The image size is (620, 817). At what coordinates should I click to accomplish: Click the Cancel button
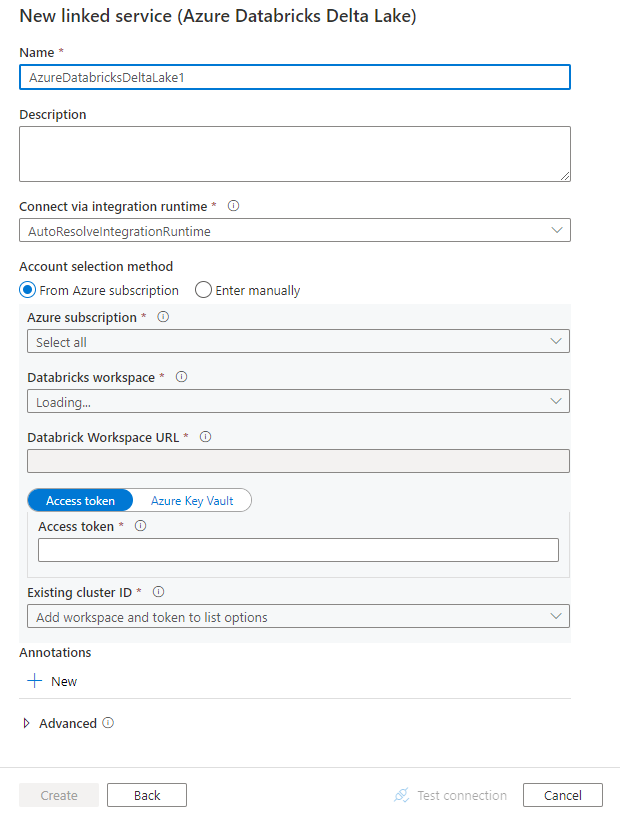(x=562, y=795)
